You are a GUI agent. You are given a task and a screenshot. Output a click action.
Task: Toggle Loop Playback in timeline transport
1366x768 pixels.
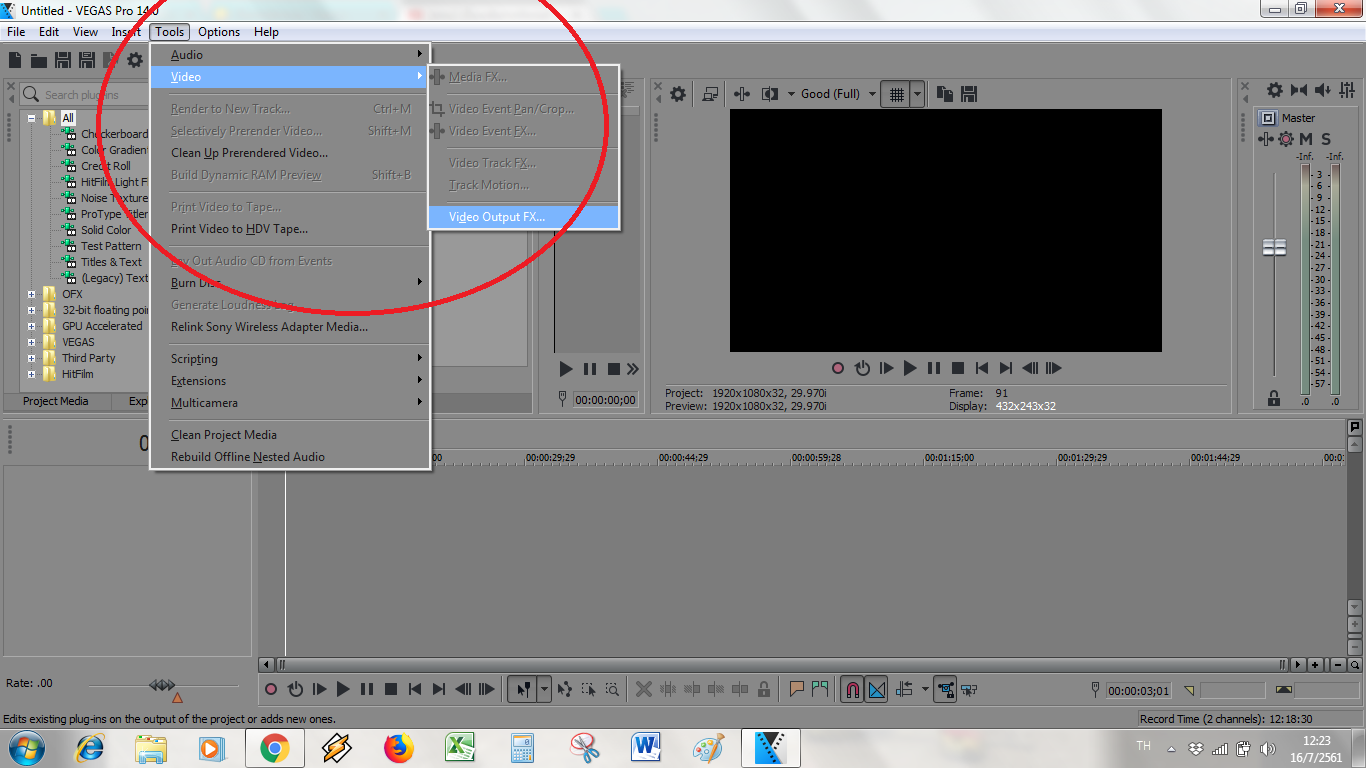click(295, 689)
